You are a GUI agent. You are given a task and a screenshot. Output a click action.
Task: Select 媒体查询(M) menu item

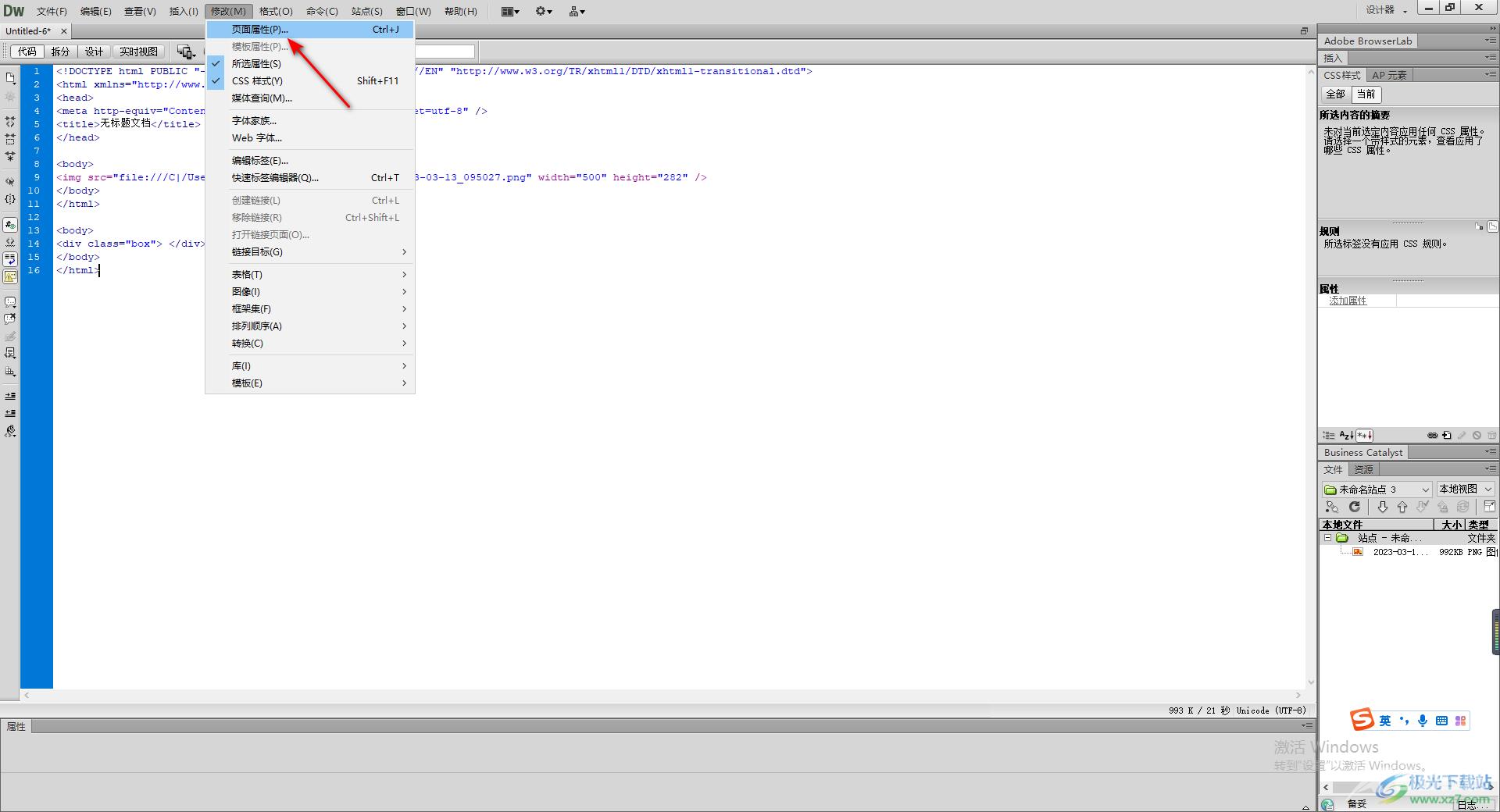[x=310, y=98]
